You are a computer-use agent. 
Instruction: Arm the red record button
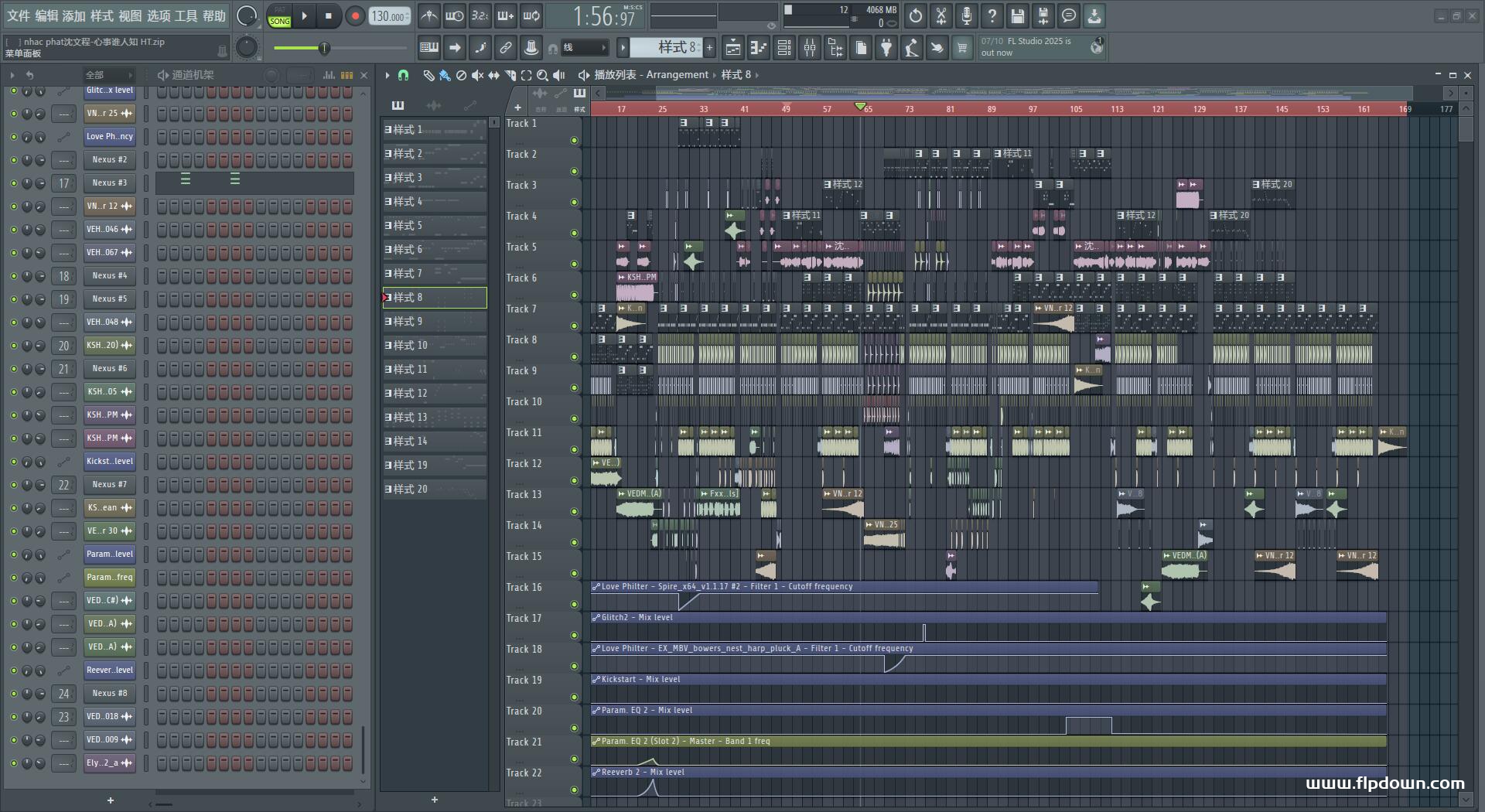[x=355, y=15]
